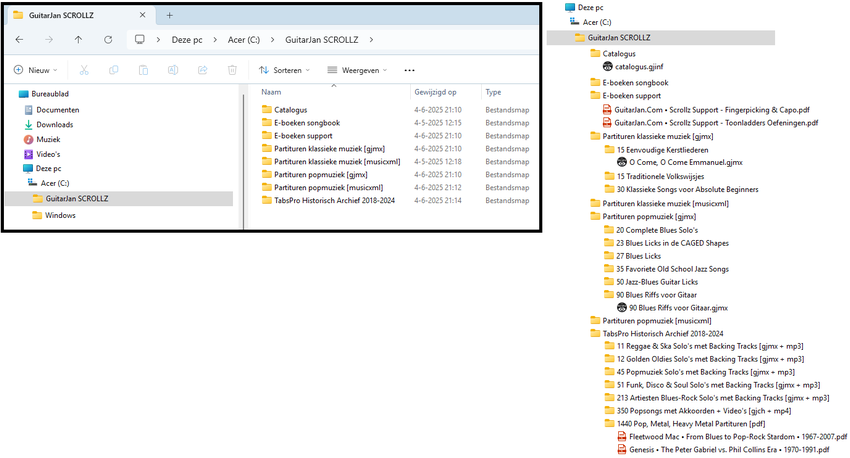Select 30 Klassieke Songs voor Absolute Beginners

coord(681,189)
